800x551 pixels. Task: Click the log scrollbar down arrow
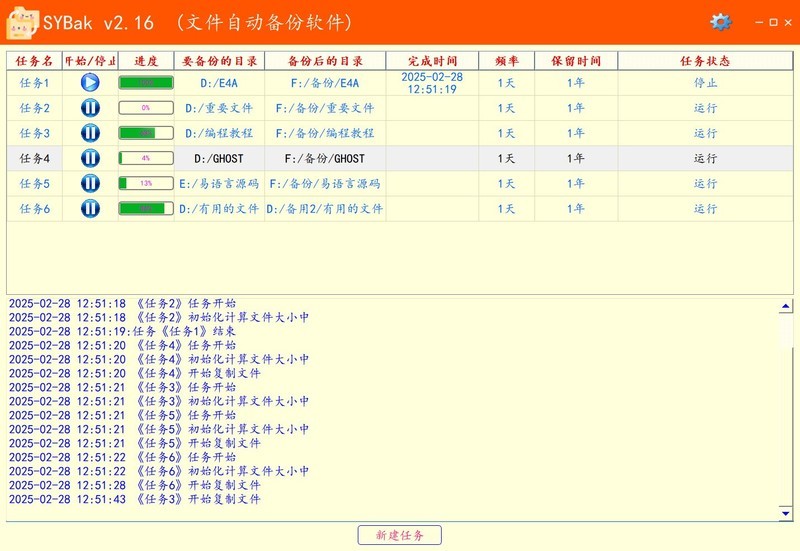786,513
